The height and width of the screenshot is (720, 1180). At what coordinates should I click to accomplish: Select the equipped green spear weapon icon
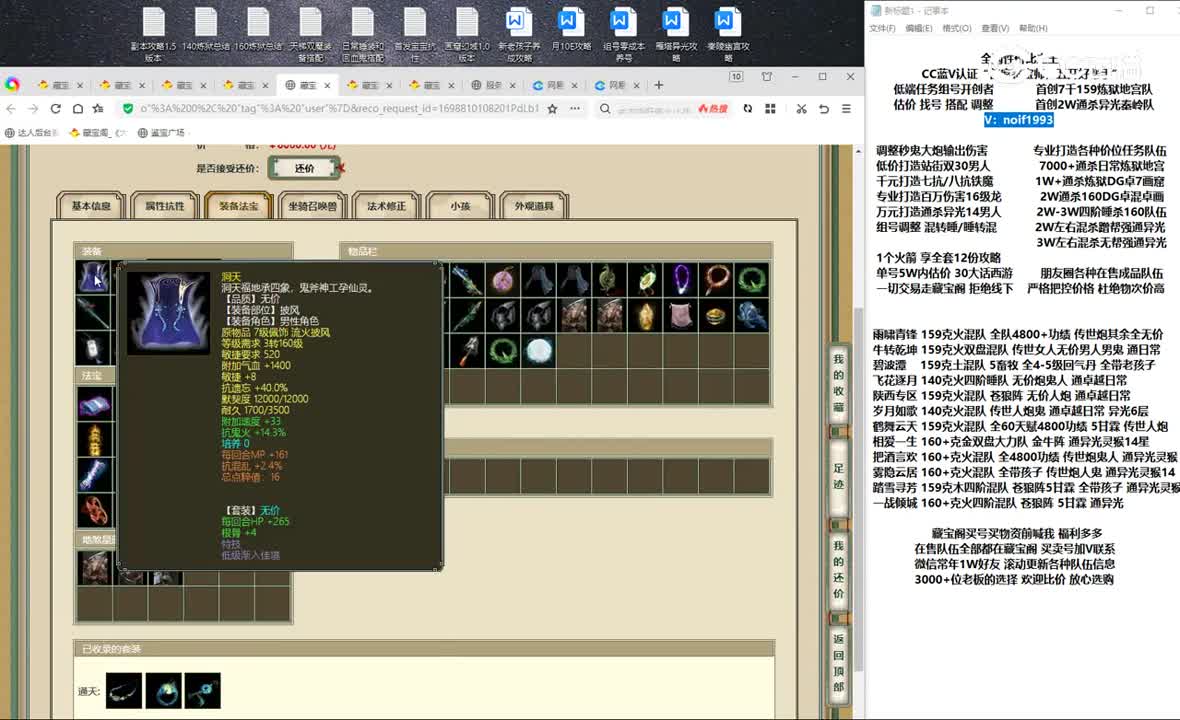coord(93,312)
